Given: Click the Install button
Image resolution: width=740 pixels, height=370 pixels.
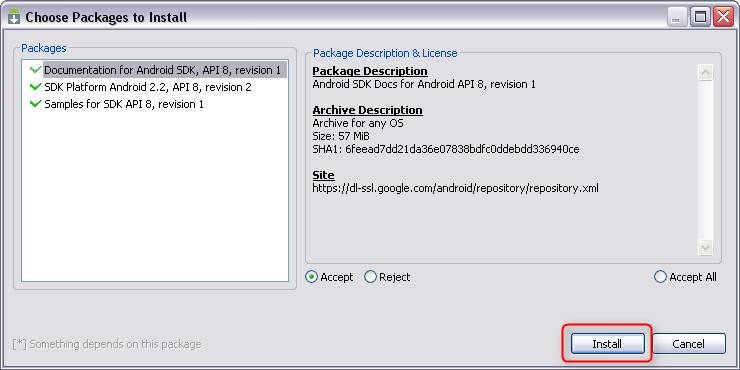Looking at the screenshot, I should click(607, 344).
